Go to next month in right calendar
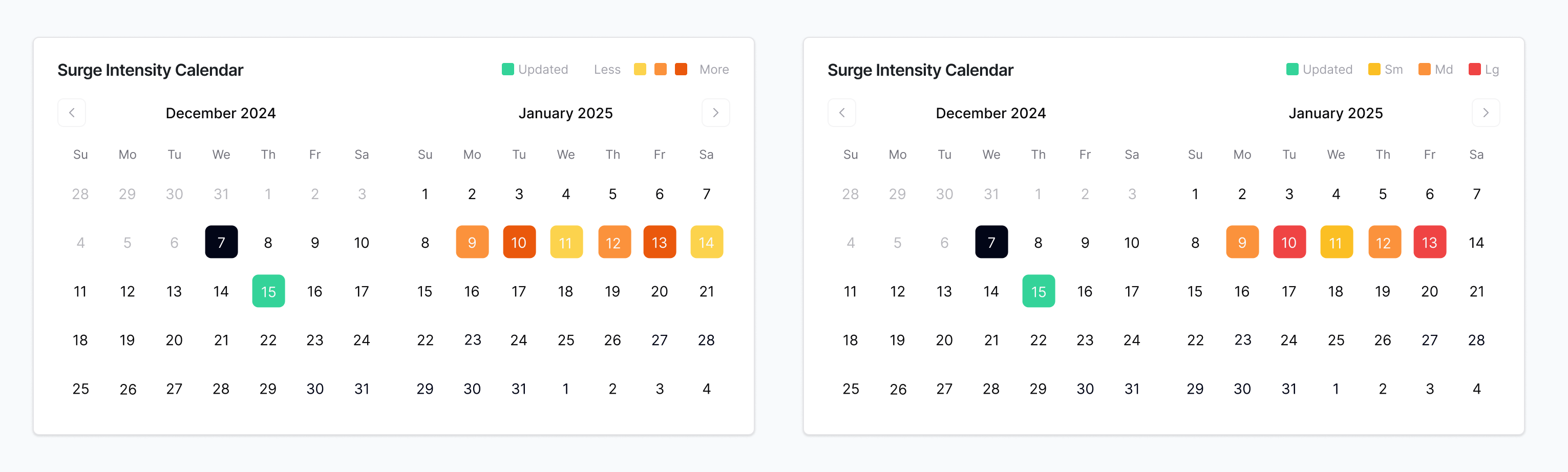 [x=1485, y=113]
